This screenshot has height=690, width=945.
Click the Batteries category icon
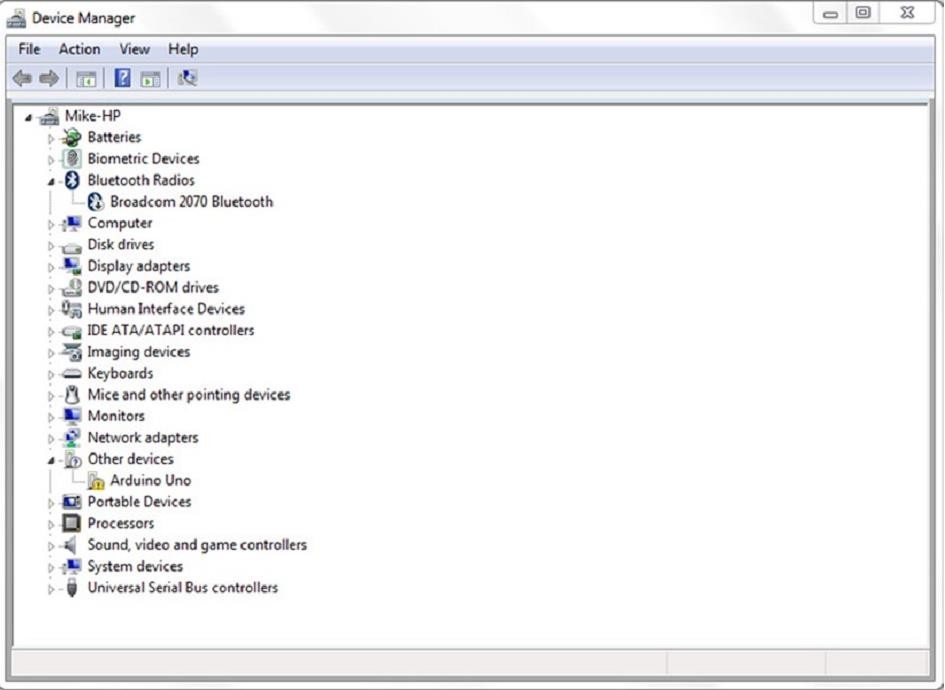(x=72, y=137)
